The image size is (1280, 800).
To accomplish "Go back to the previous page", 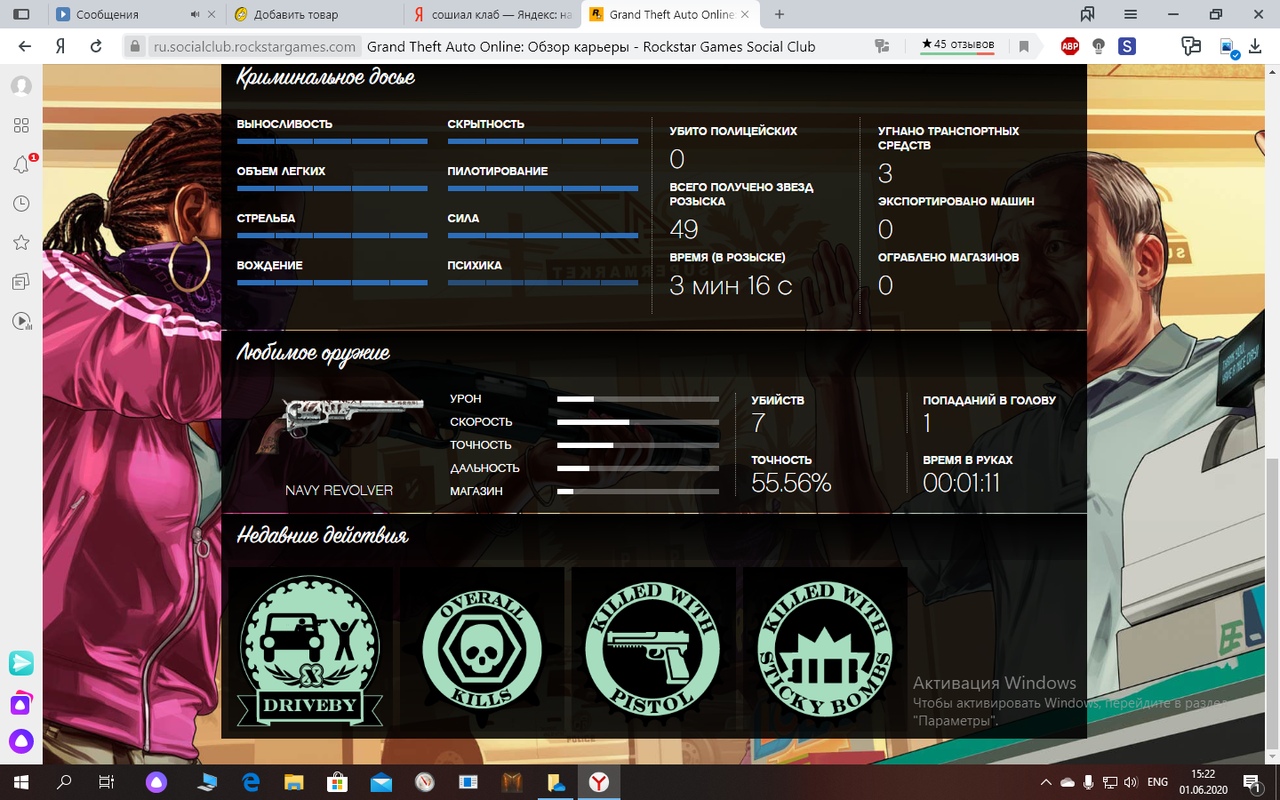I will pyautogui.click(x=25, y=46).
